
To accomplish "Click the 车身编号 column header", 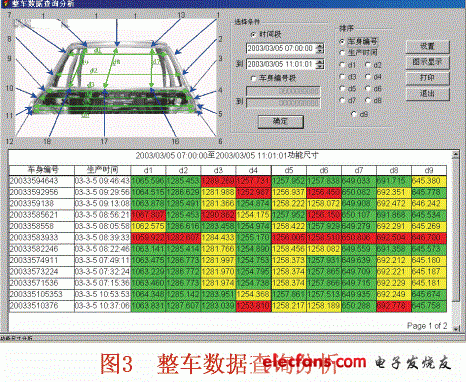I will [42, 170].
